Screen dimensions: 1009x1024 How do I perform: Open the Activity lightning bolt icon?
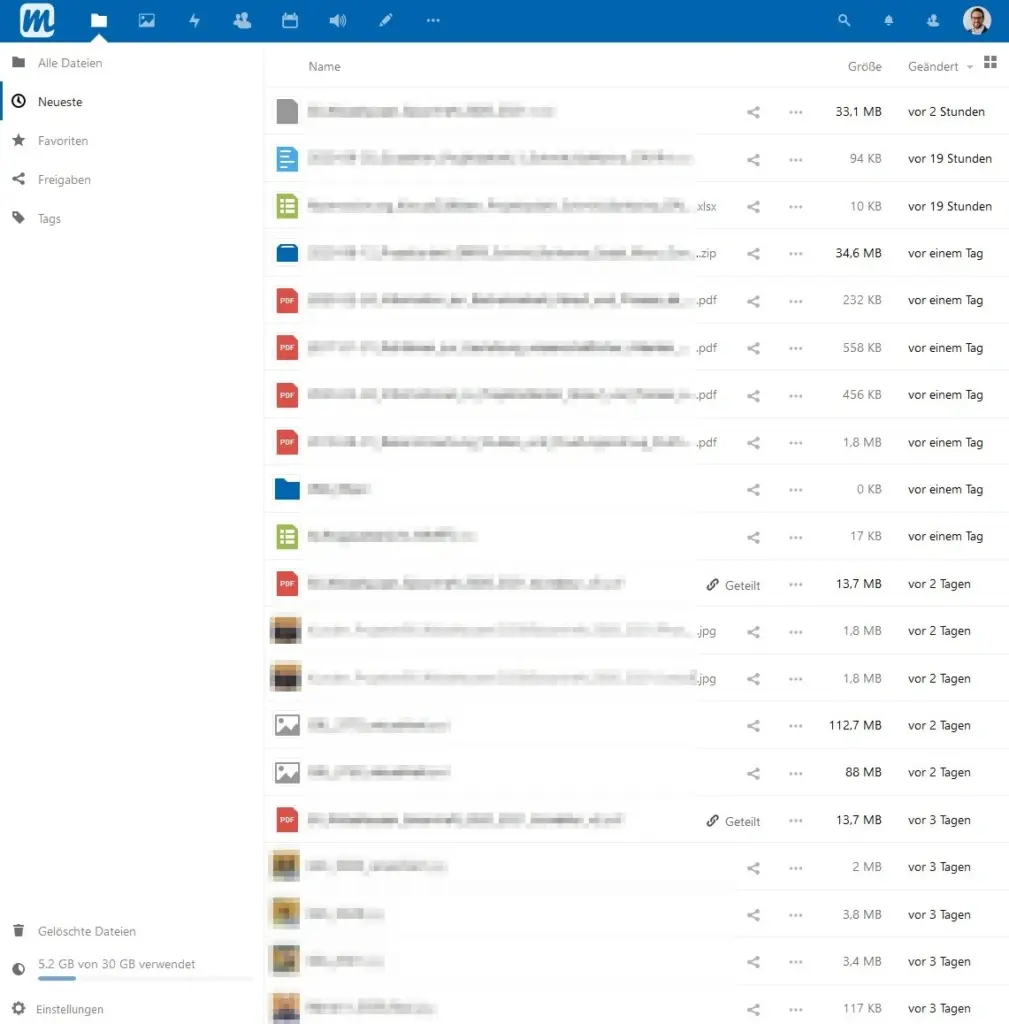click(194, 20)
